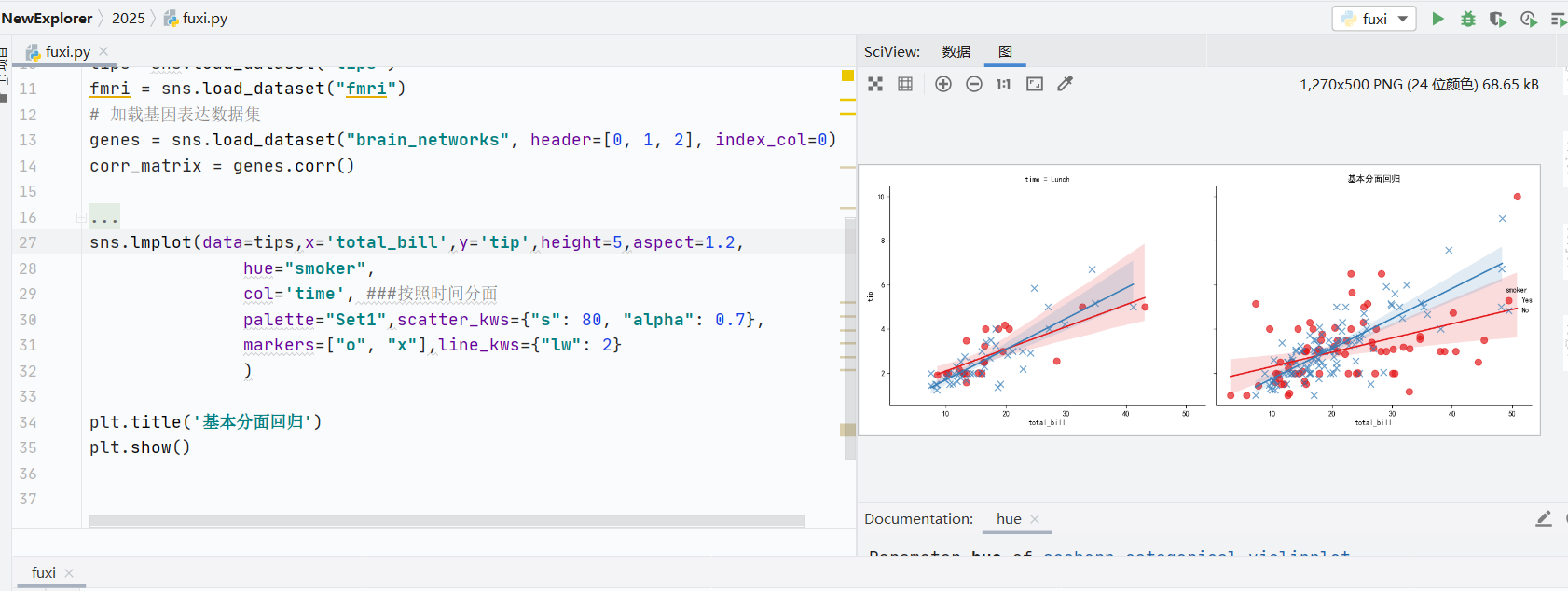Open the fuxi run configuration dropdown

pyautogui.click(x=1375, y=19)
